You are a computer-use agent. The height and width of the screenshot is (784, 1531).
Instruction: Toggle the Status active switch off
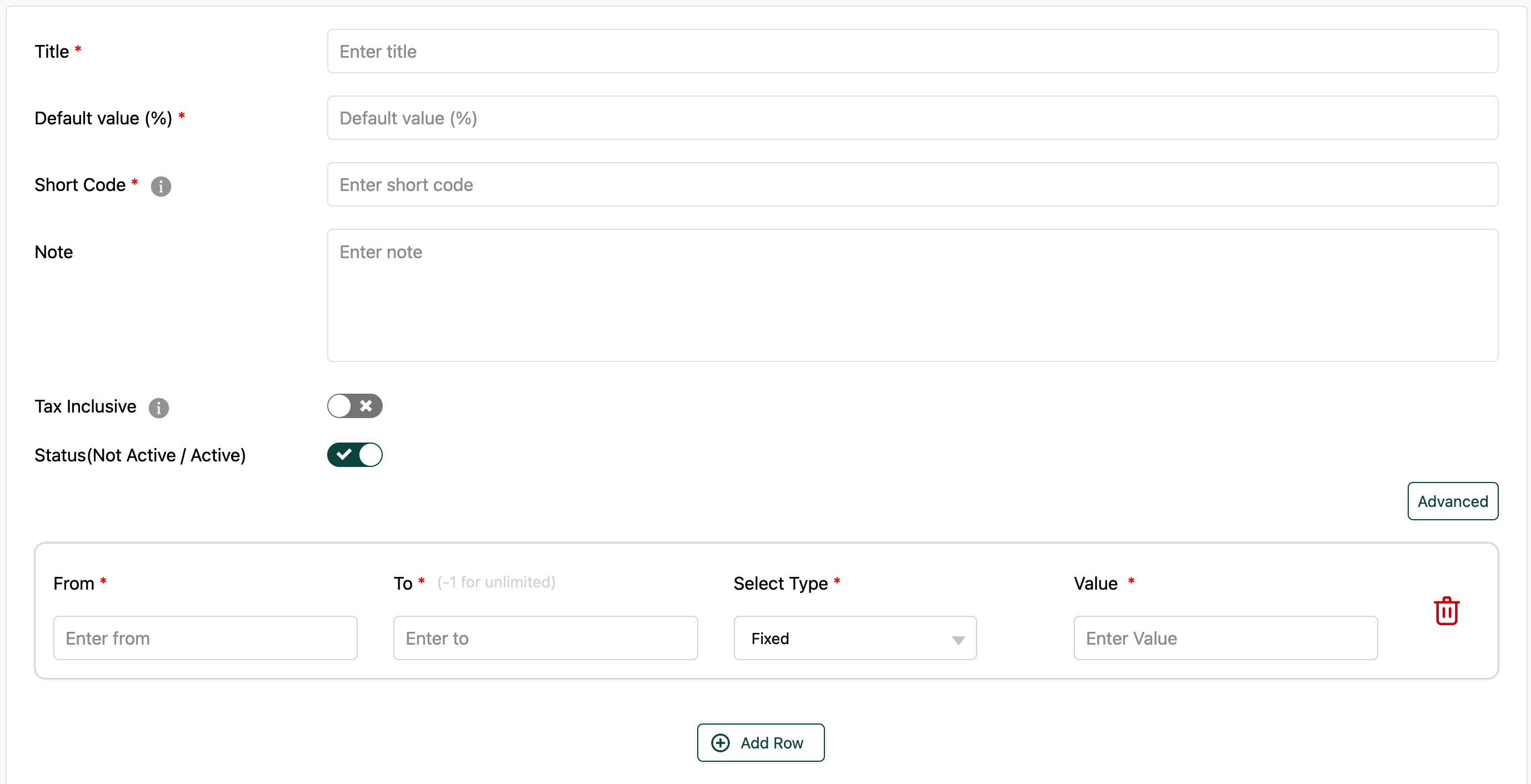point(354,455)
